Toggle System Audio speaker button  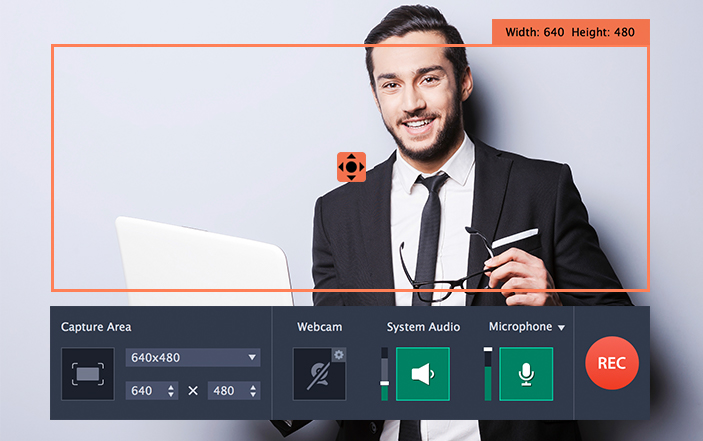423,374
